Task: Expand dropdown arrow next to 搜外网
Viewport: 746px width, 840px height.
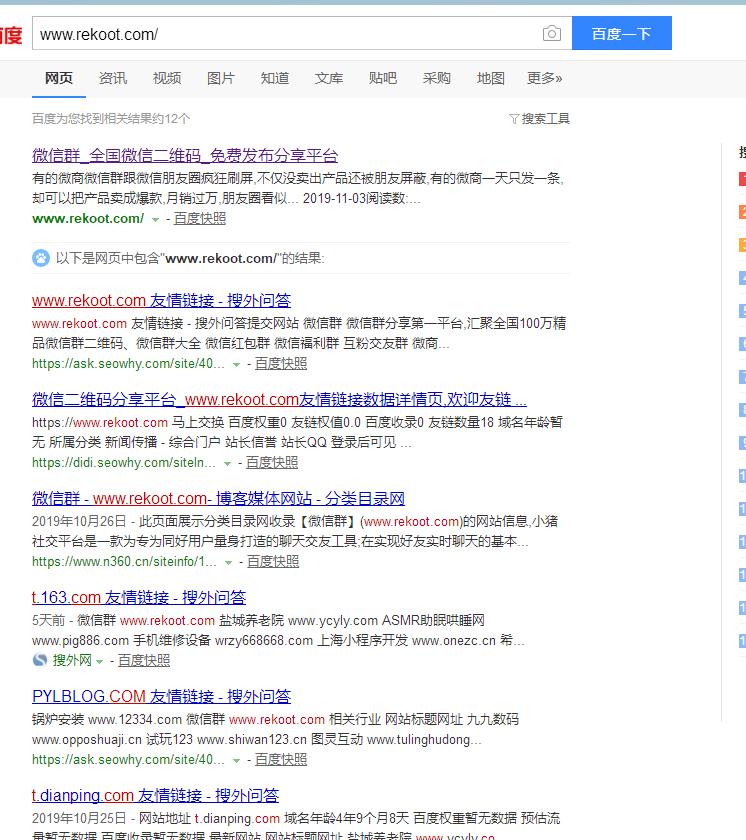Action: (99, 662)
